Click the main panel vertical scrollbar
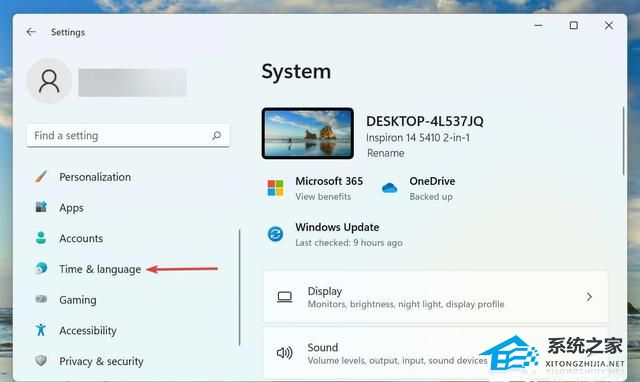Image resolution: width=640 pixels, height=382 pixels. [x=623, y=141]
